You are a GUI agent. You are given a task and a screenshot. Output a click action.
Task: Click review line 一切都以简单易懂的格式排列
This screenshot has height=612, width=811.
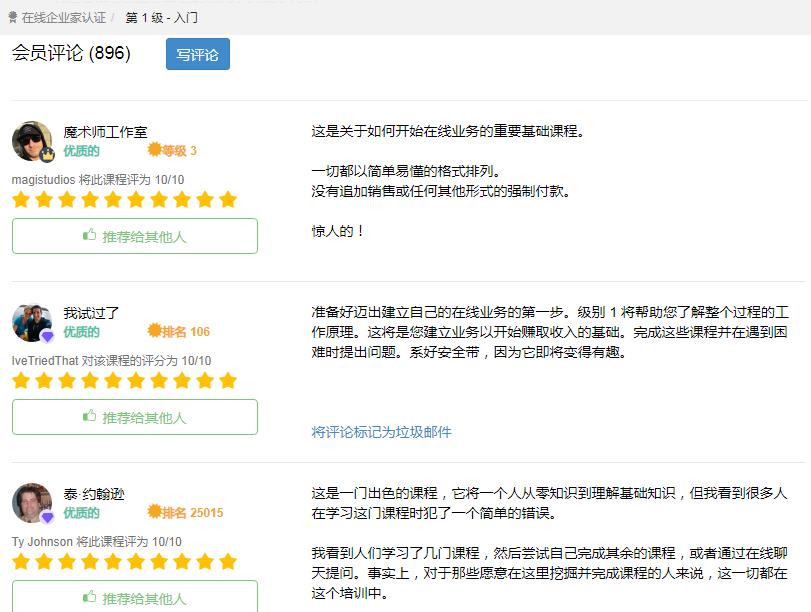(x=406, y=171)
